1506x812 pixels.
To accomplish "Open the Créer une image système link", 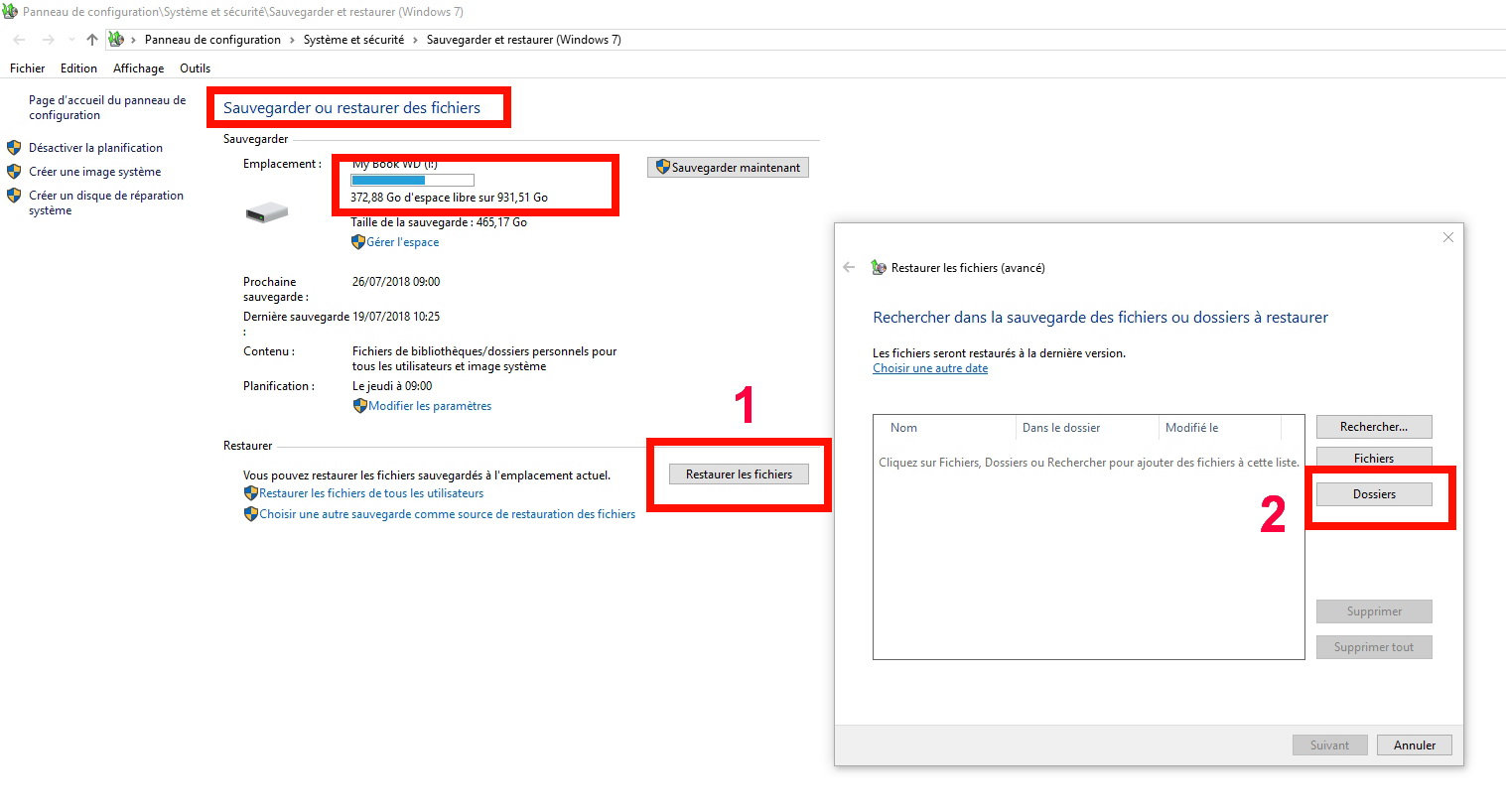I will (x=94, y=172).
